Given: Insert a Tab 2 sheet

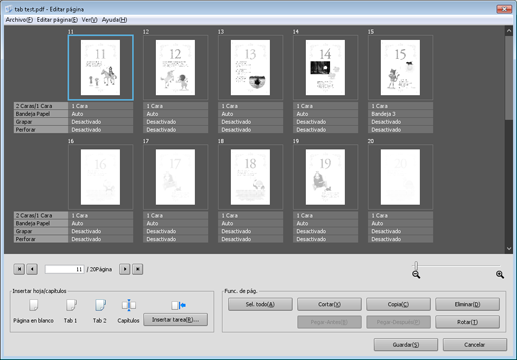Looking at the screenshot, I should coord(100,305).
